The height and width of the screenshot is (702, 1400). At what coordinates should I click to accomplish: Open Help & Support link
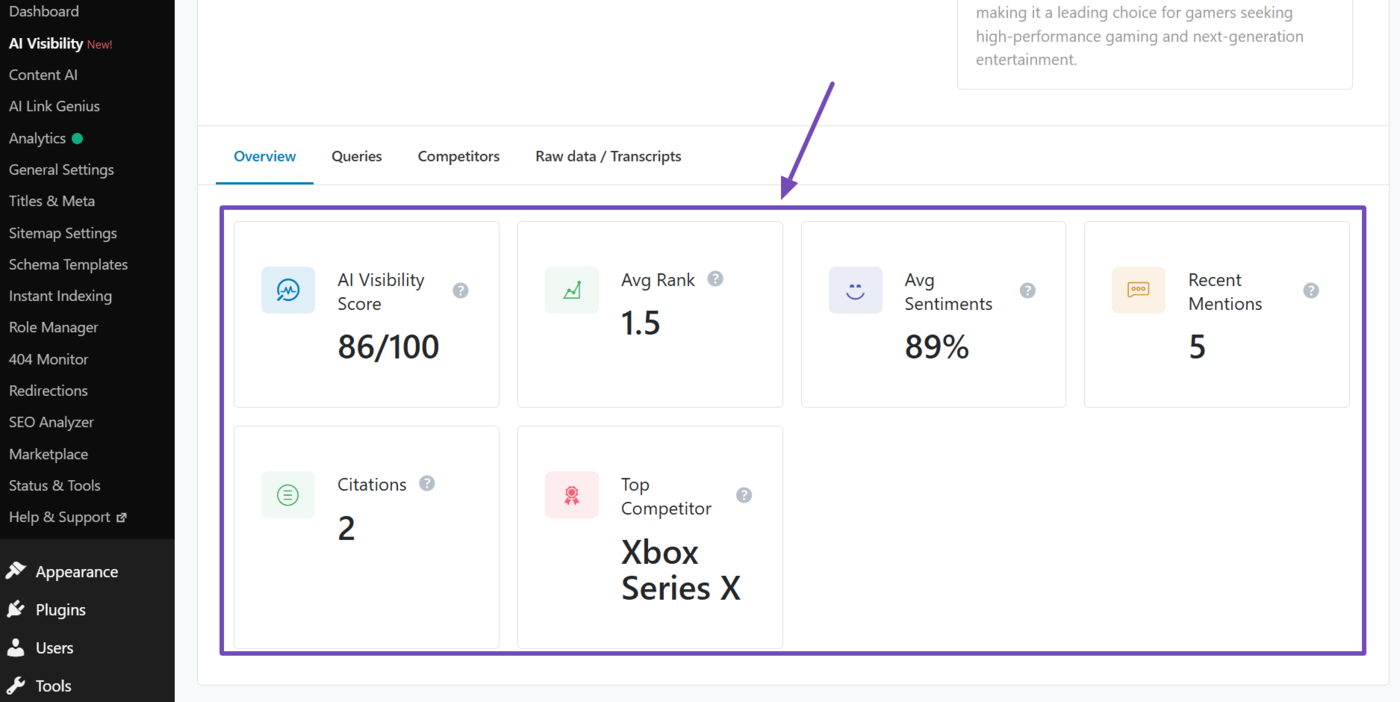(x=60, y=518)
